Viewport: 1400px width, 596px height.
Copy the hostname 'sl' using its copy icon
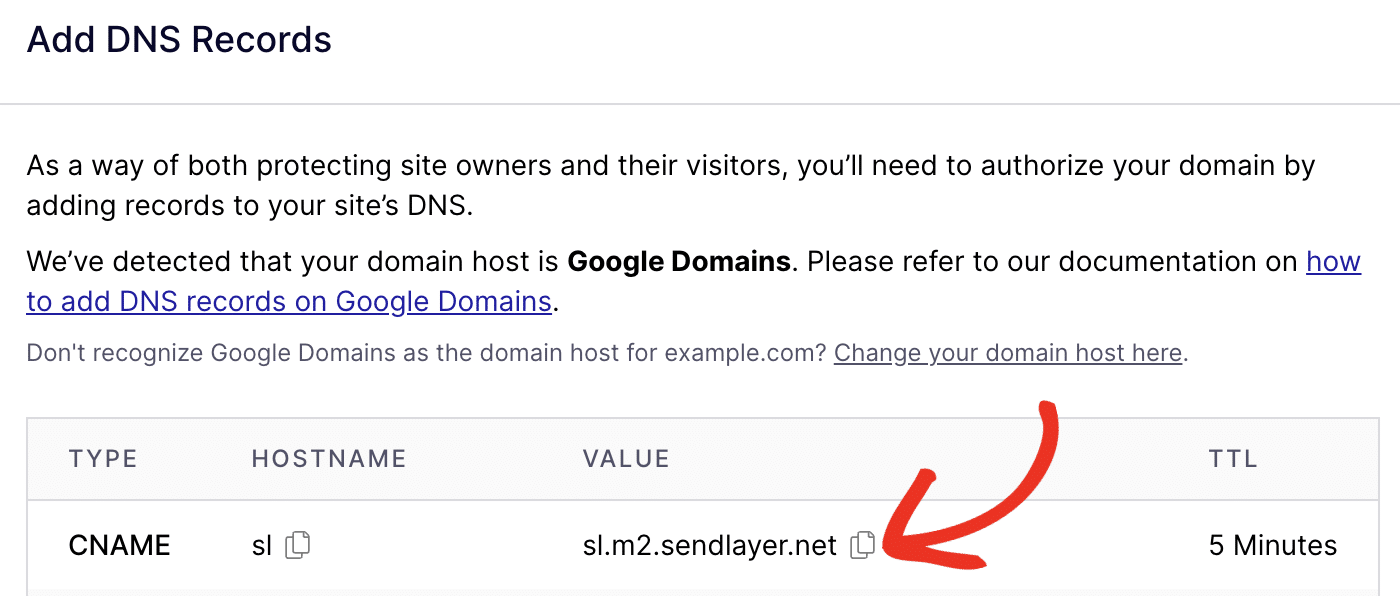click(x=297, y=545)
